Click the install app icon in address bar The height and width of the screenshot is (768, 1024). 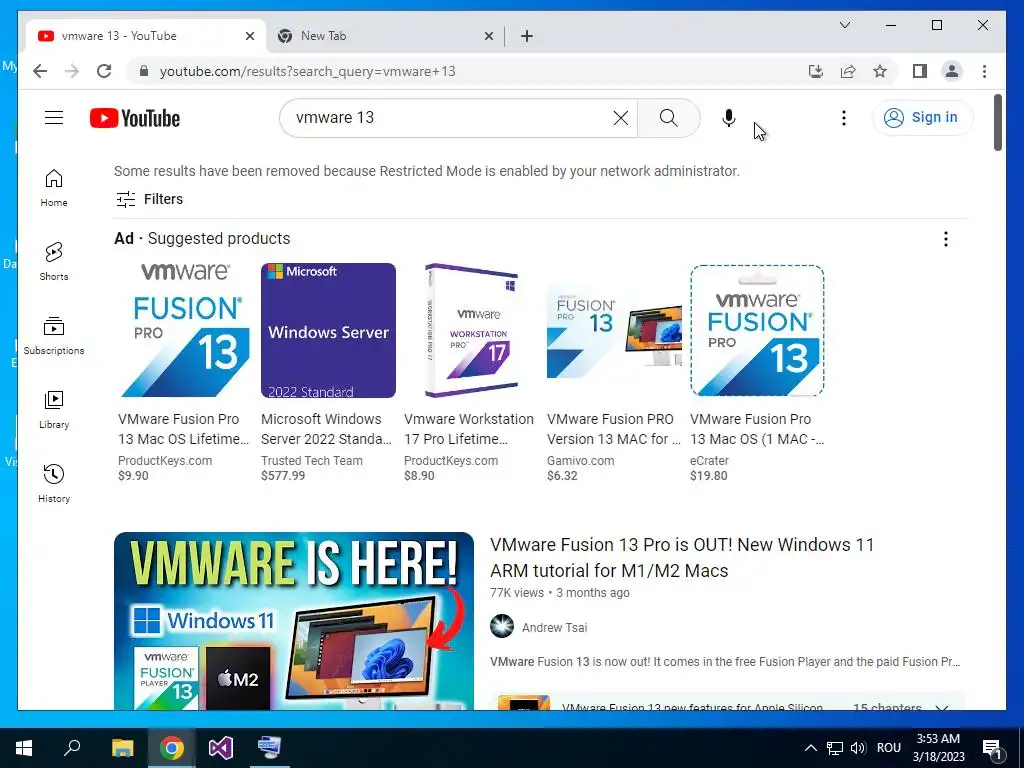click(x=816, y=71)
